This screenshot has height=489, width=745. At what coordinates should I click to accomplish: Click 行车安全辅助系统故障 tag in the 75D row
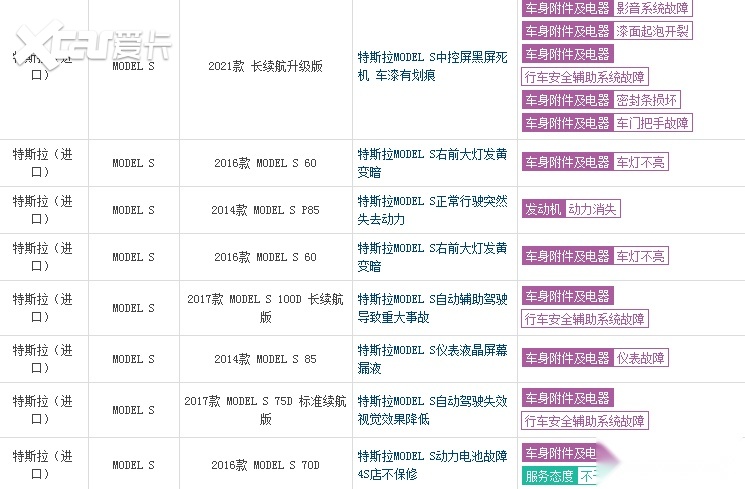point(585,421)
